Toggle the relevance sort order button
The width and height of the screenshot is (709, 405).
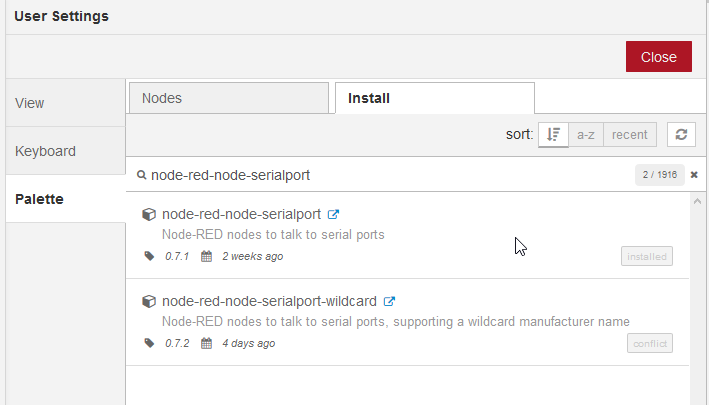(553, 134)
